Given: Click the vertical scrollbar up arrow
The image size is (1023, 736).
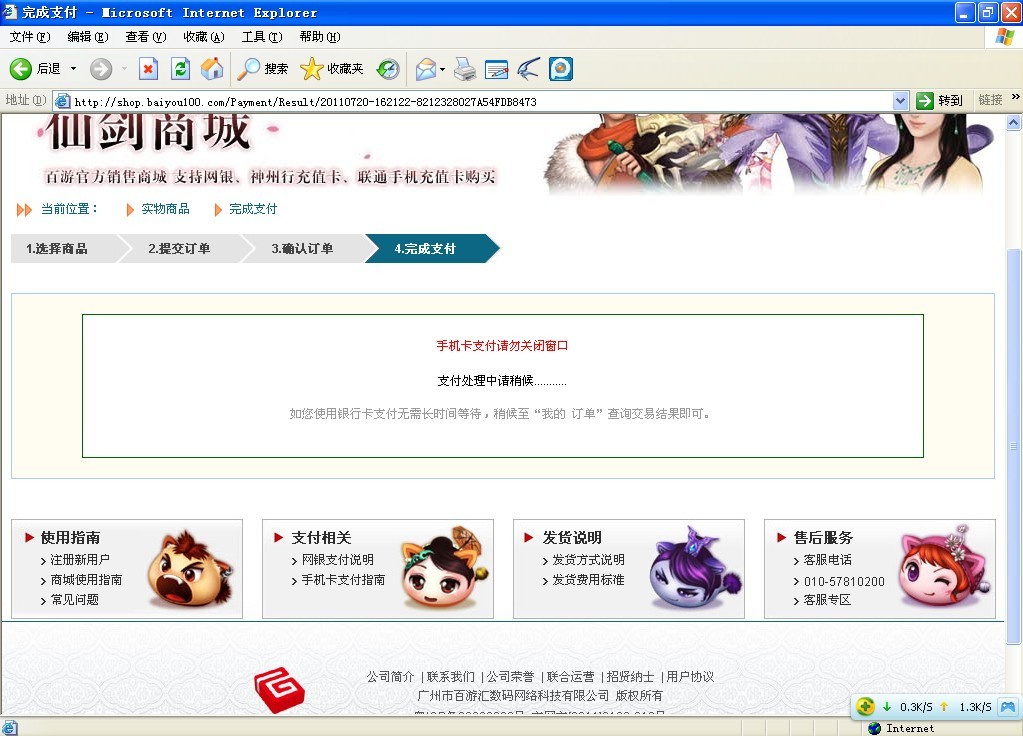Looking at the screenshot, I should (1013, 122).
